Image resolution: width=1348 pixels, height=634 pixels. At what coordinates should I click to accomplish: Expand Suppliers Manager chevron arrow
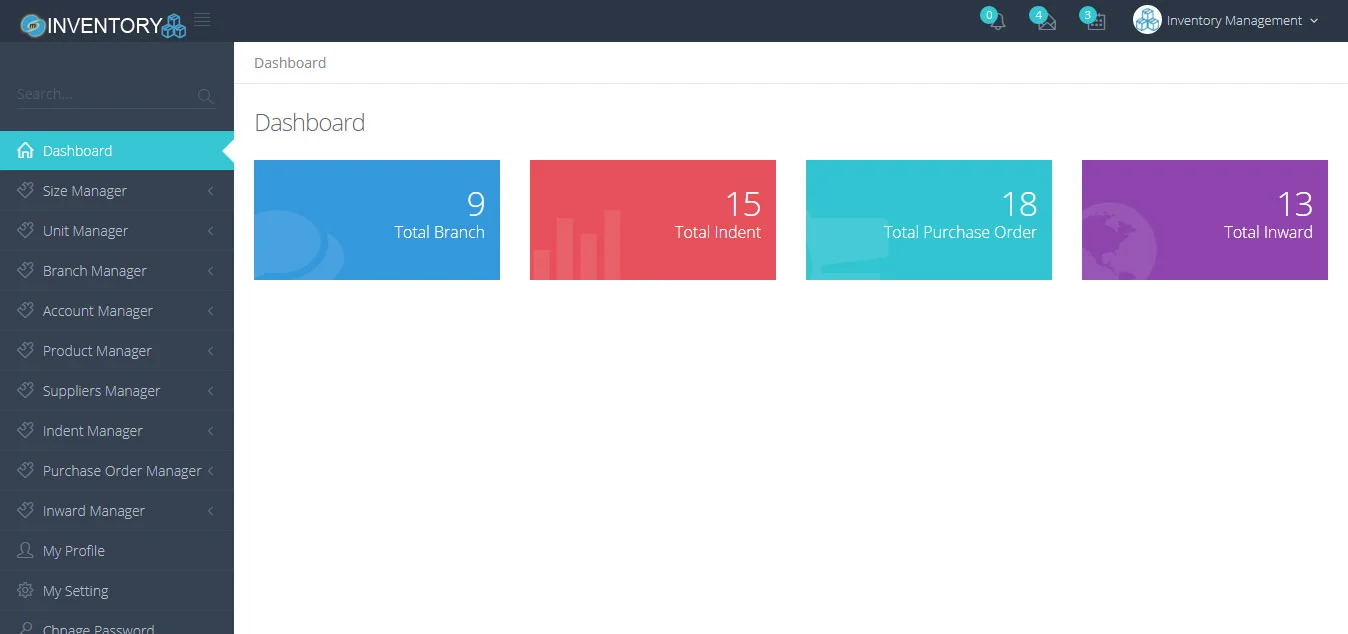pos(211,391)
